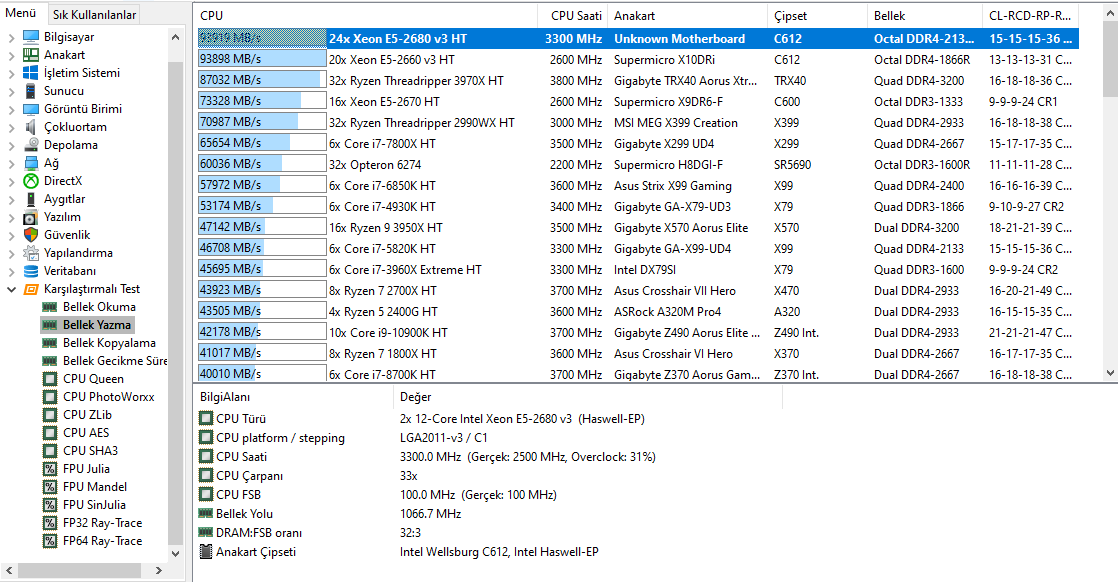
Task: Open the CPU SHA3 benchmark
Action: coord(90,451)
